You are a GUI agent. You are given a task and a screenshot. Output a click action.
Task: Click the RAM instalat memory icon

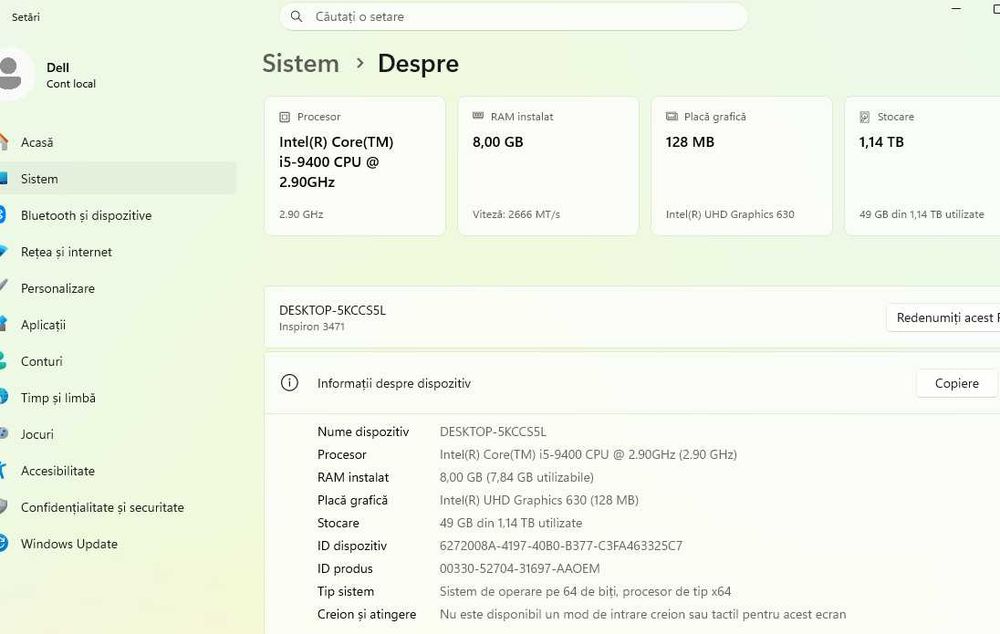(x=478, y=116)
